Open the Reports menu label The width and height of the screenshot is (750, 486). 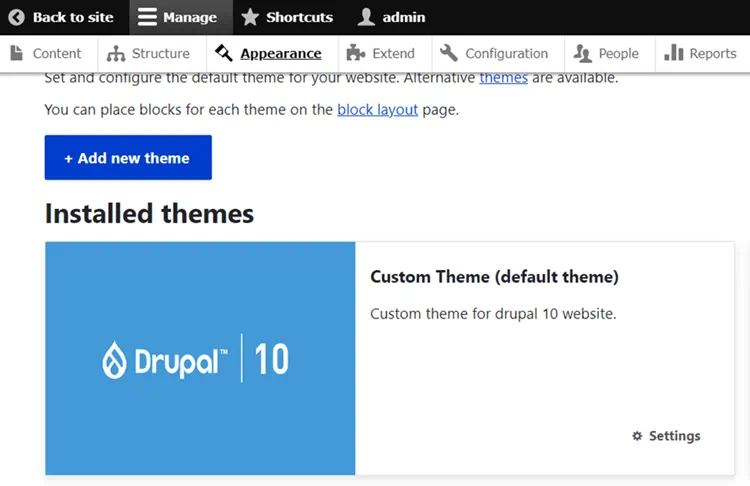[x=712, y=53]
